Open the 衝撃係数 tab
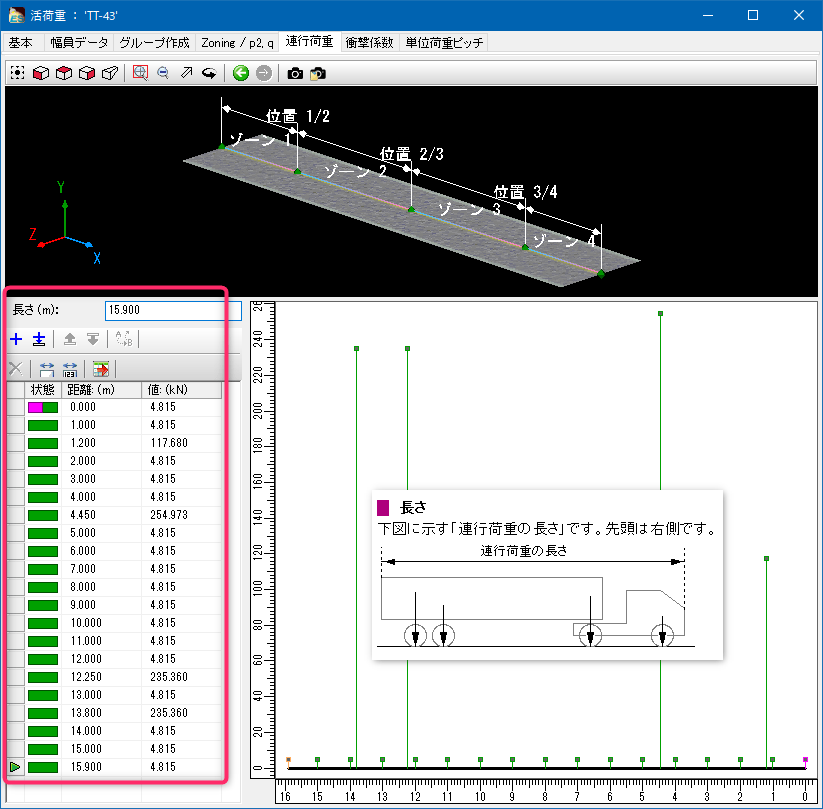This screenshot has width=823, height=809. (x=369, y=43)
